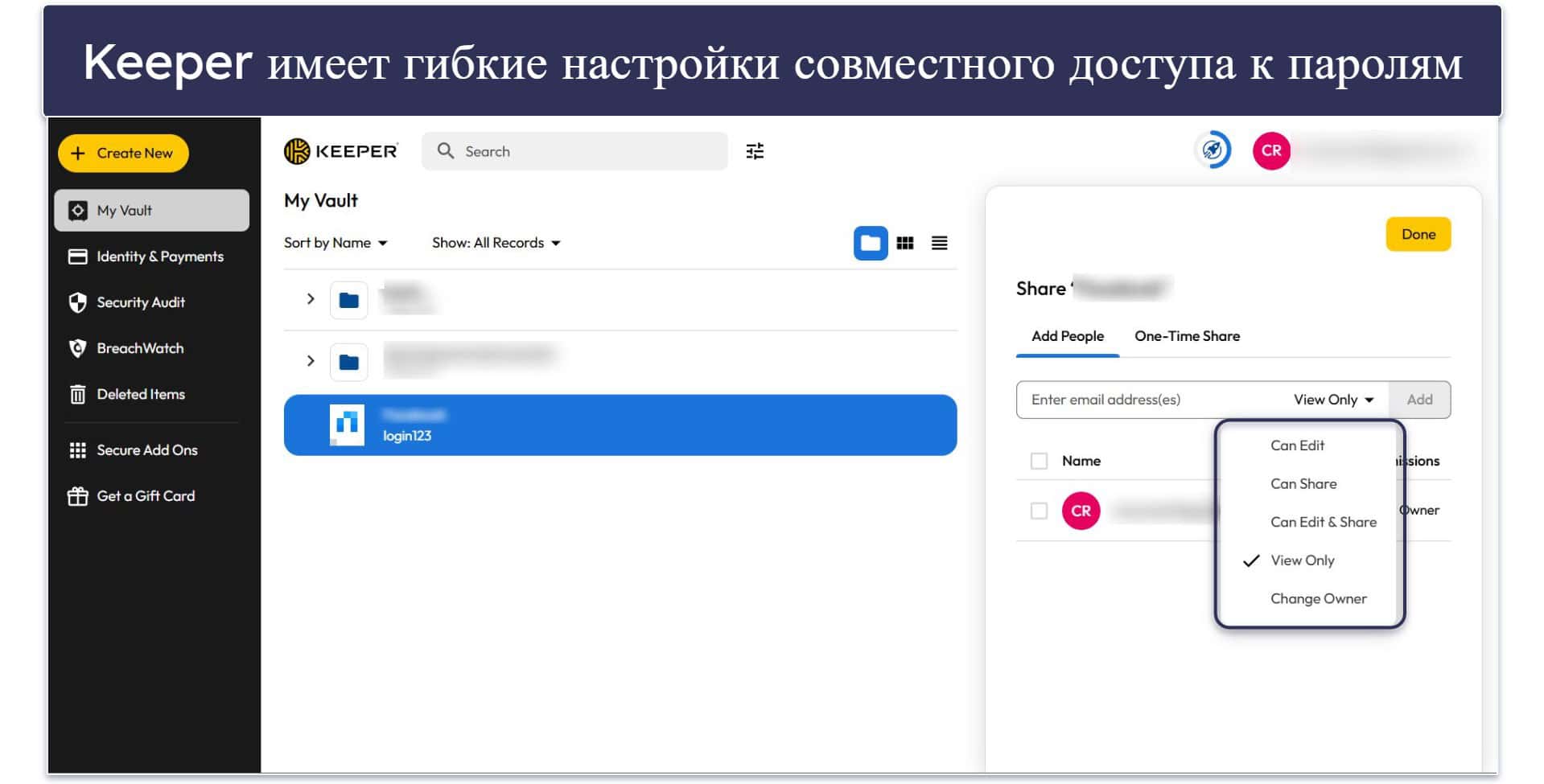Click the My Vault shield icon
This screenshot has height=784, width=1544.
point(78,211)
